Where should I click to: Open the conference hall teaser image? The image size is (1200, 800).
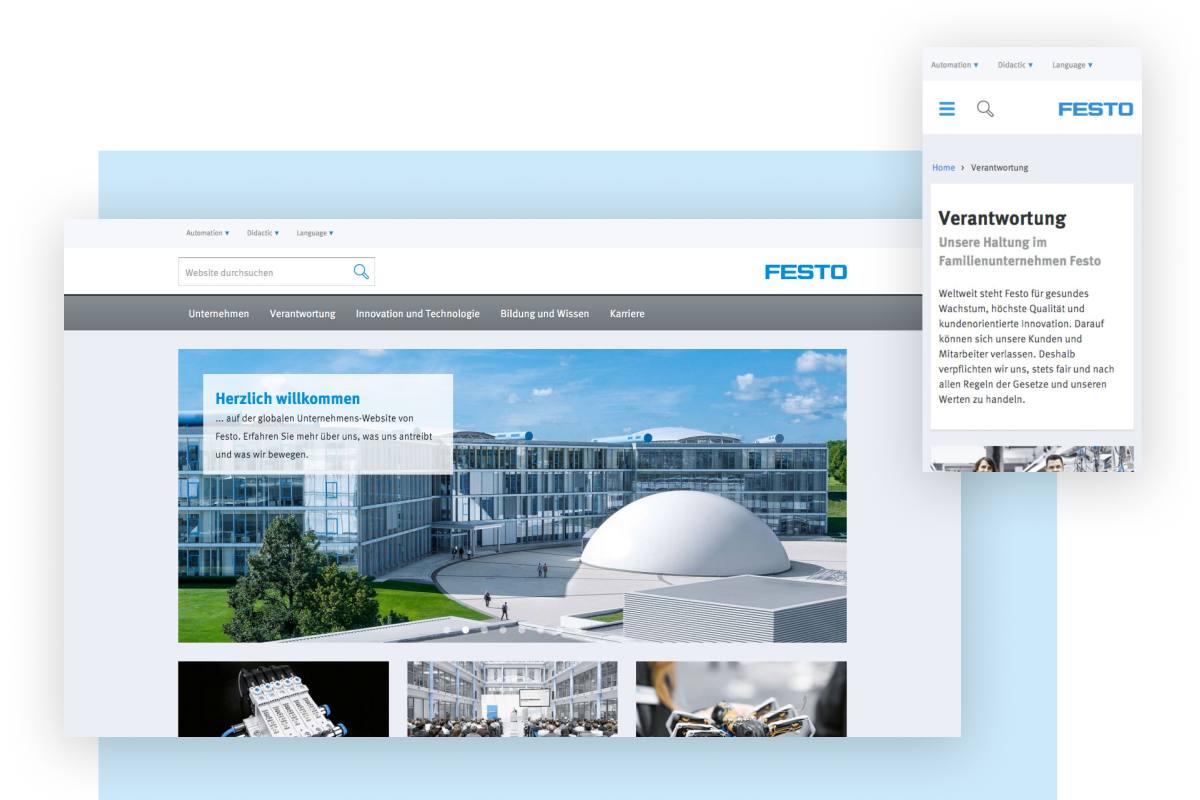(512, 699)
